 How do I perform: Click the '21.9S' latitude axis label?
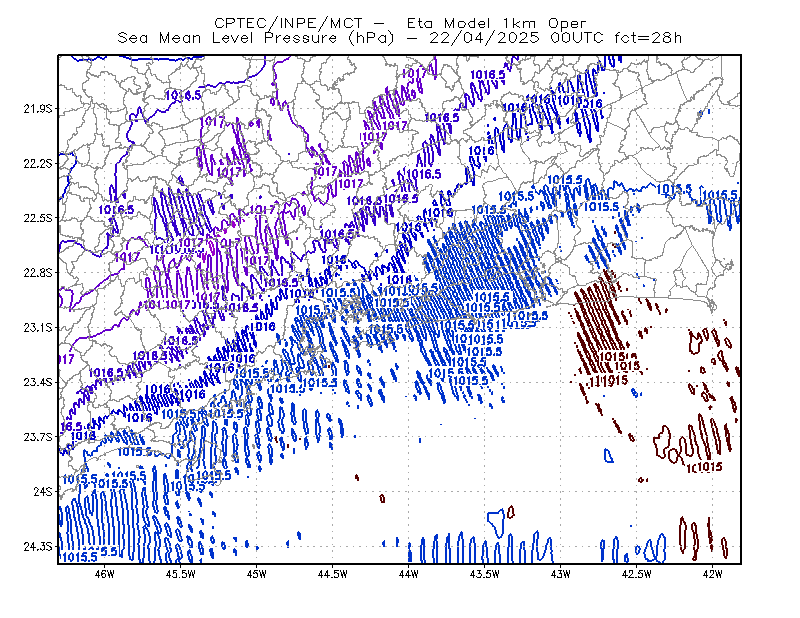38,109
